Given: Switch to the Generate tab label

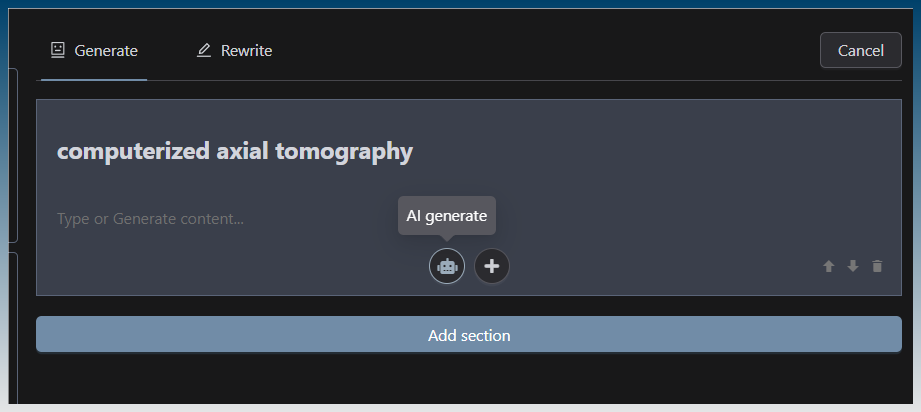Looking at the screenshot, I should (x=106, y=50).
